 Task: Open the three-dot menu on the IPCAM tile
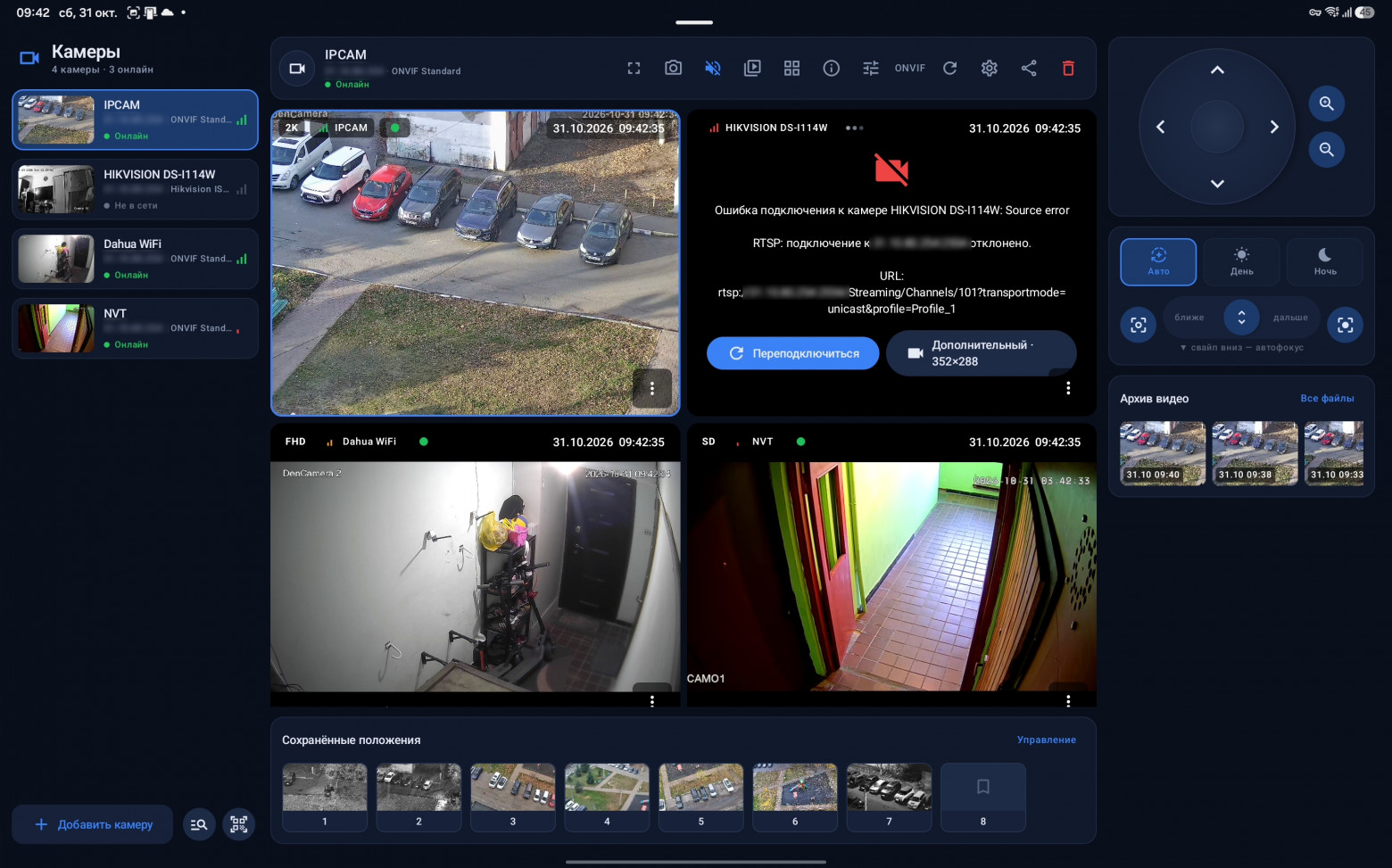click(x=652, y=388)
